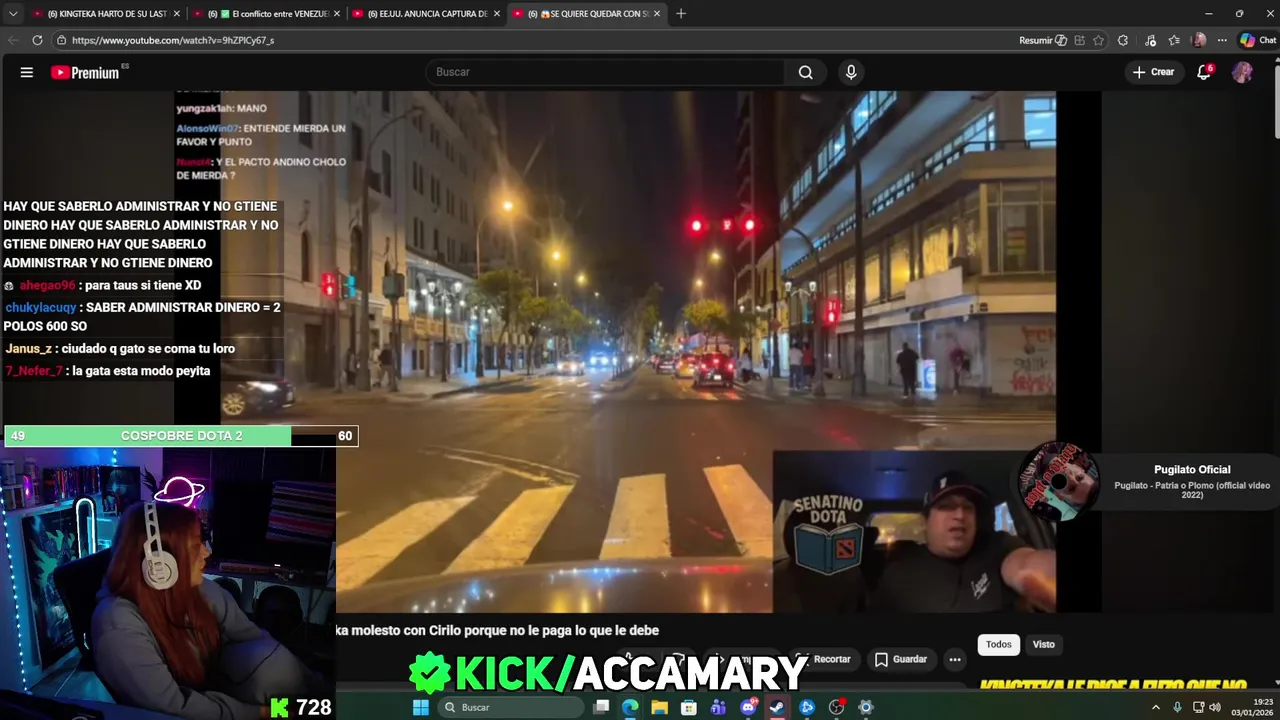Screen dimensions: 1280x720
Task: Open the more actions ellipsis under the video
Action: tap(955, 659)
